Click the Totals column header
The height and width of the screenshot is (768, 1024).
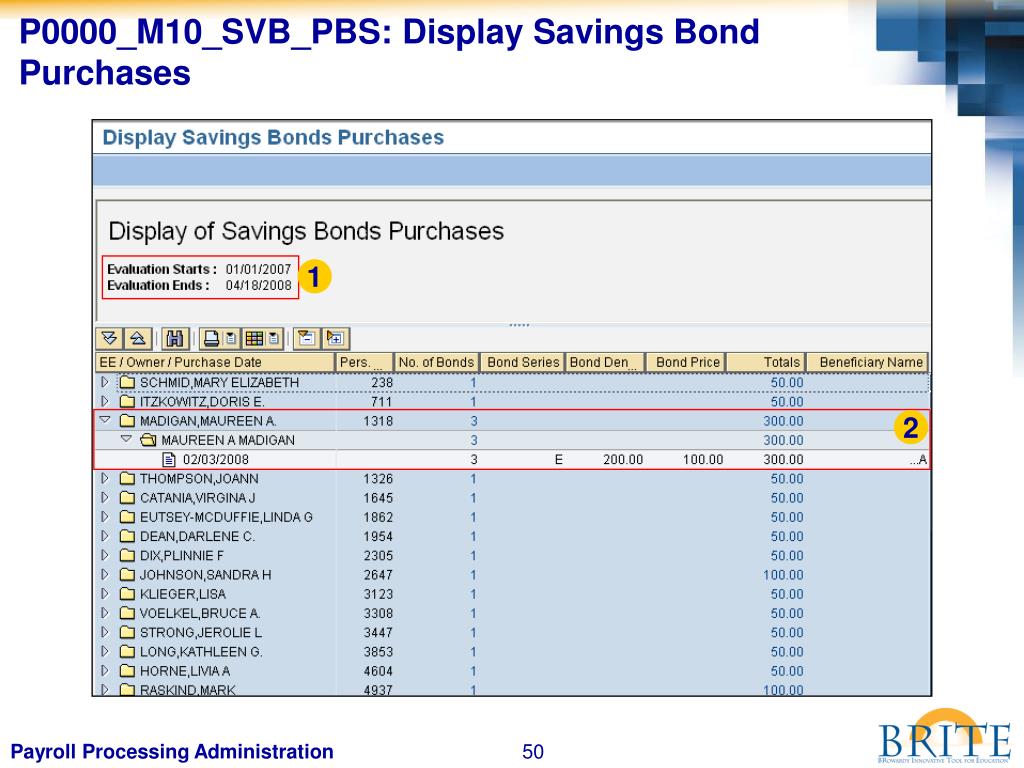[x=767, y=362]
